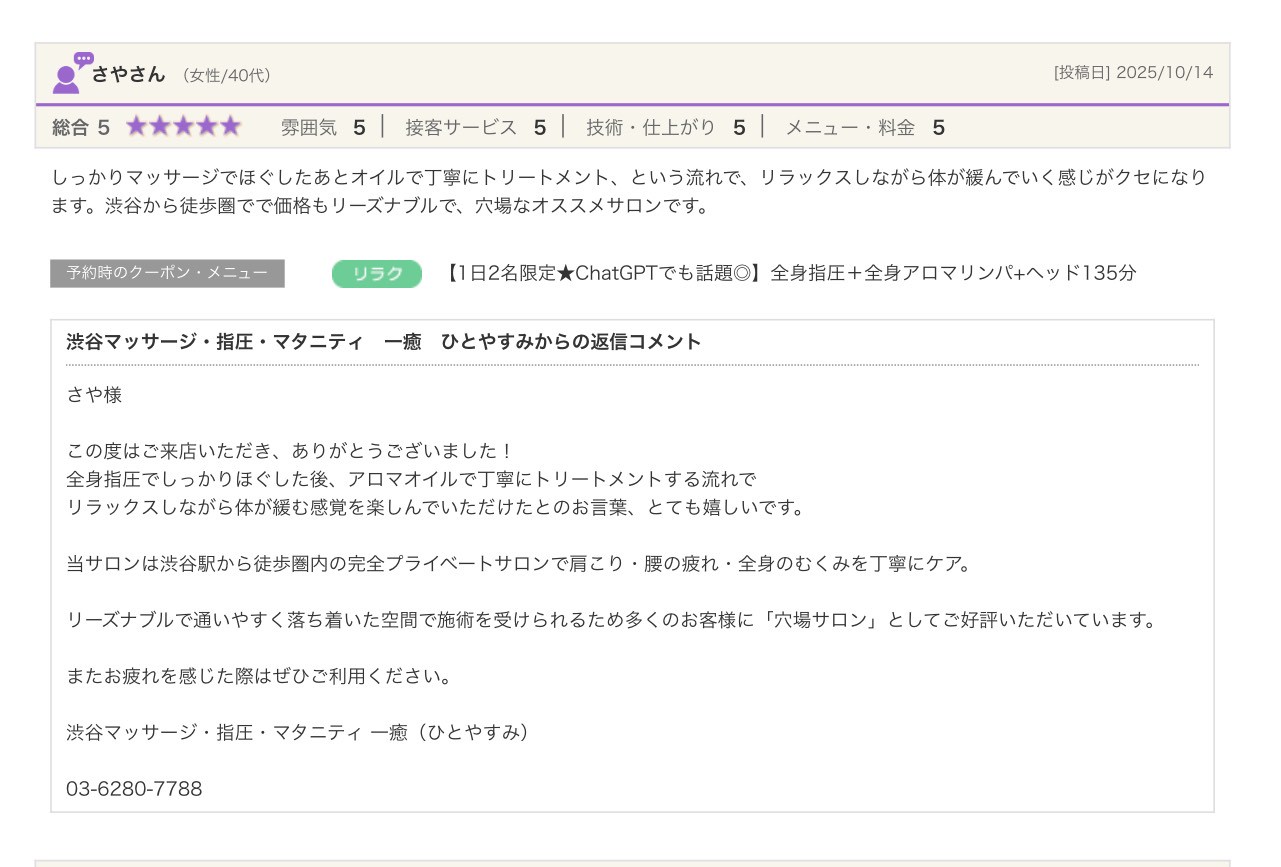Click the ひとやすみからの返信コメント reply header
Image resolution: width=1281 pixels, height=867 pixels.
click(x=384, y=342)
